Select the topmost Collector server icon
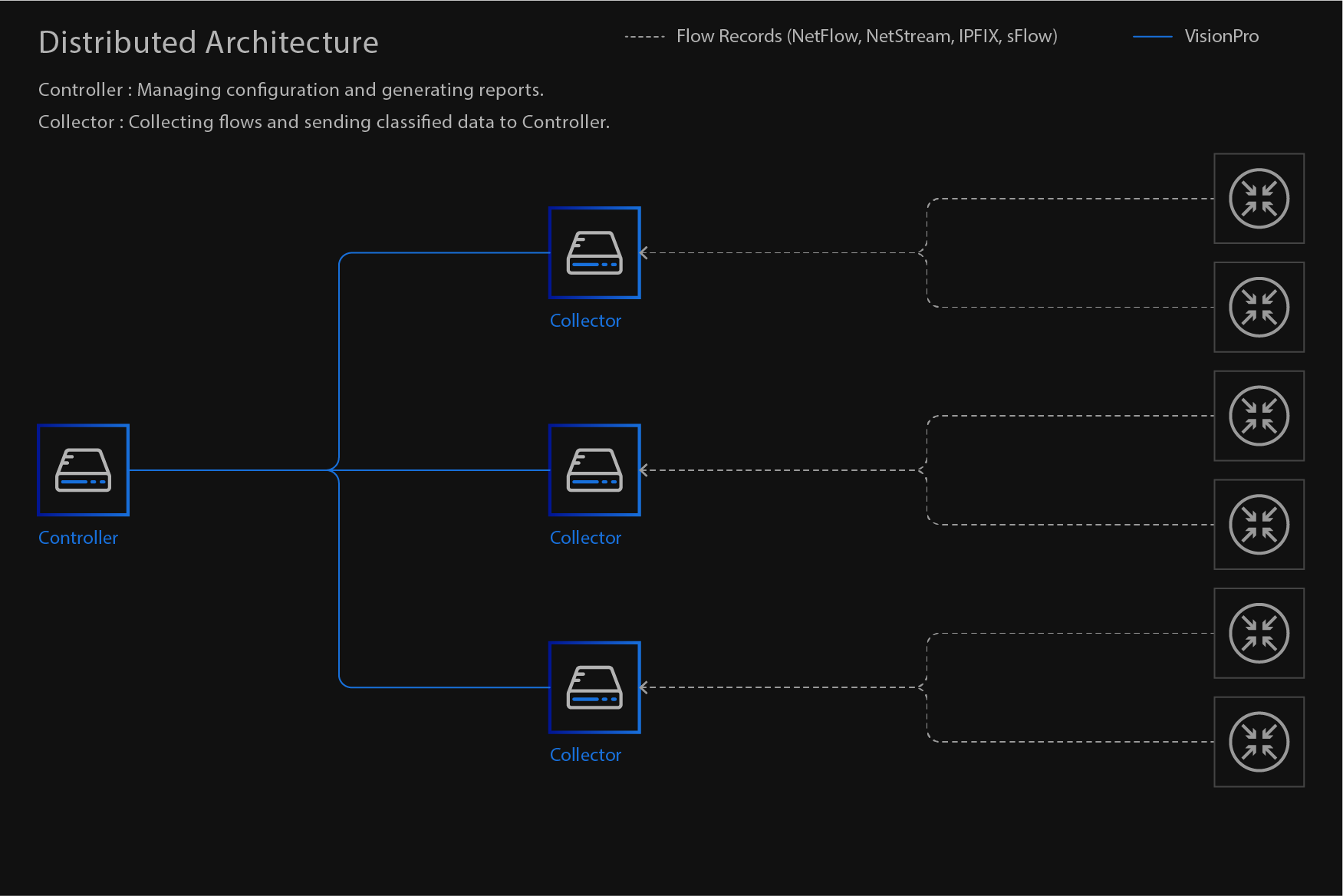 pos(594,252)
